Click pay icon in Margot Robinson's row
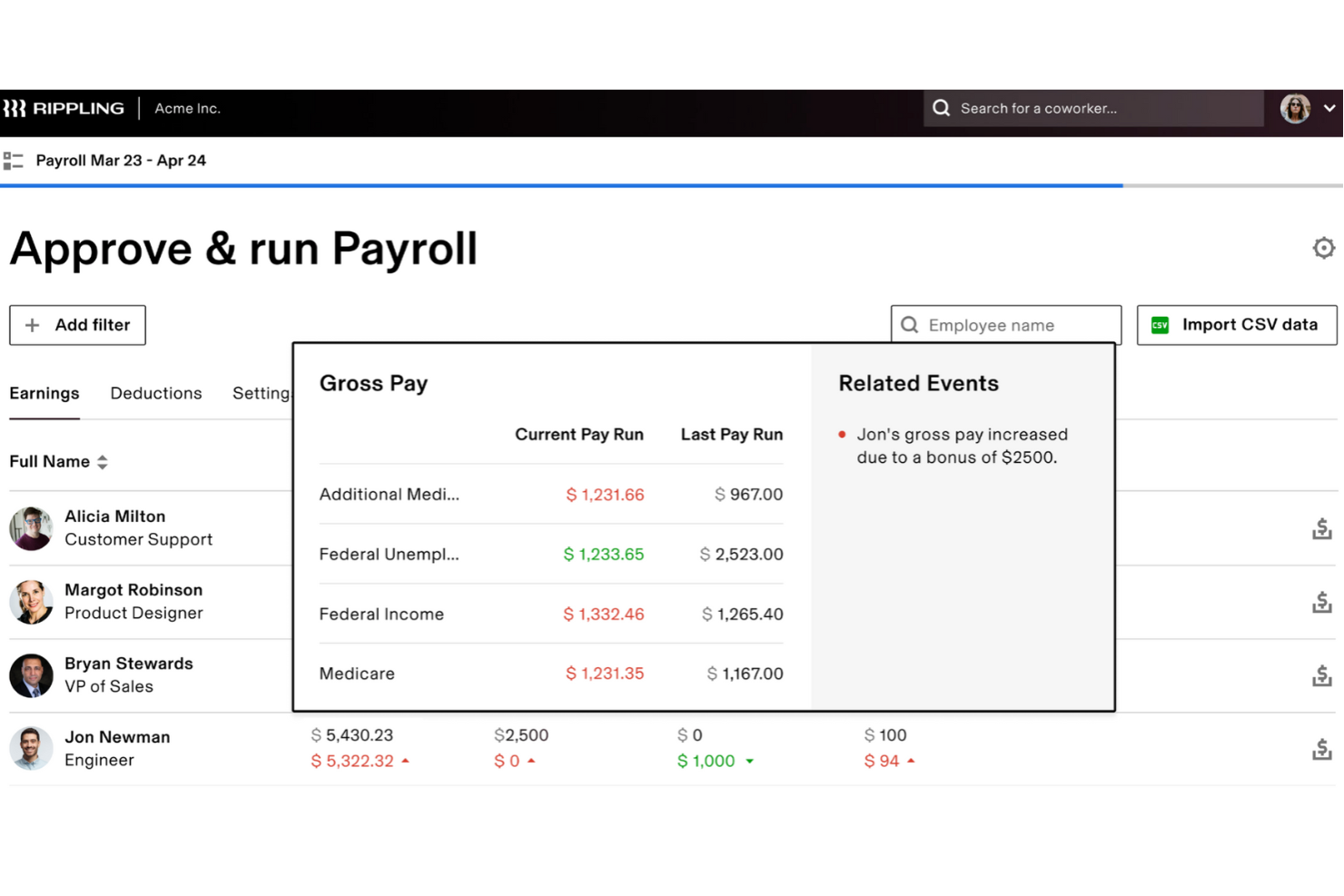 point(1321,602)
